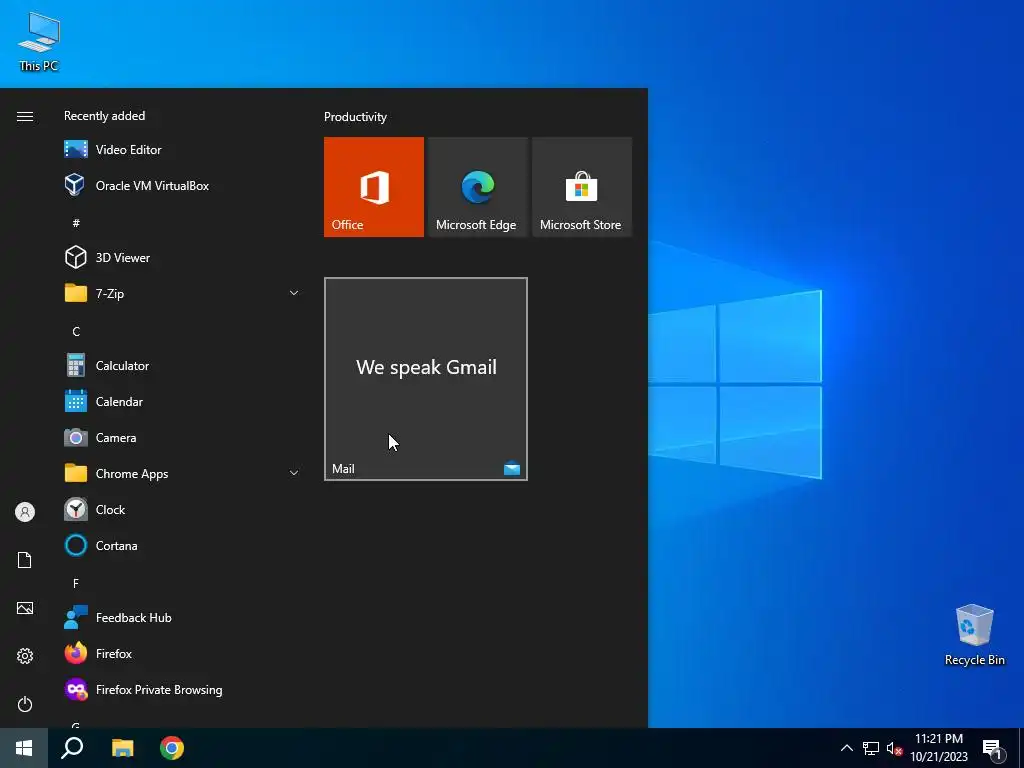Open taskbar Search magnifier
The width and height of the screenshot is (1024, 768).
[72, 748]
